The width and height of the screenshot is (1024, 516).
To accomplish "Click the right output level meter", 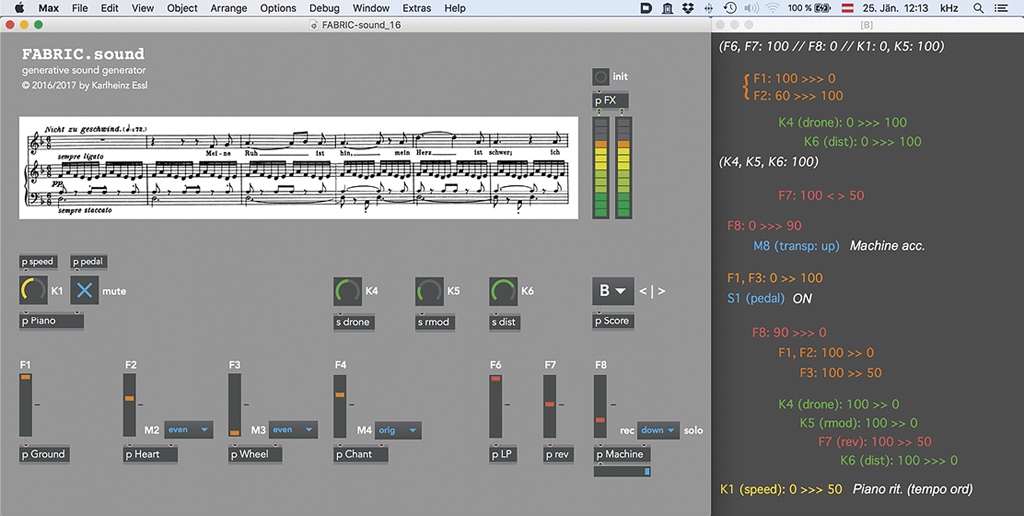I will (x=624, y=168).
